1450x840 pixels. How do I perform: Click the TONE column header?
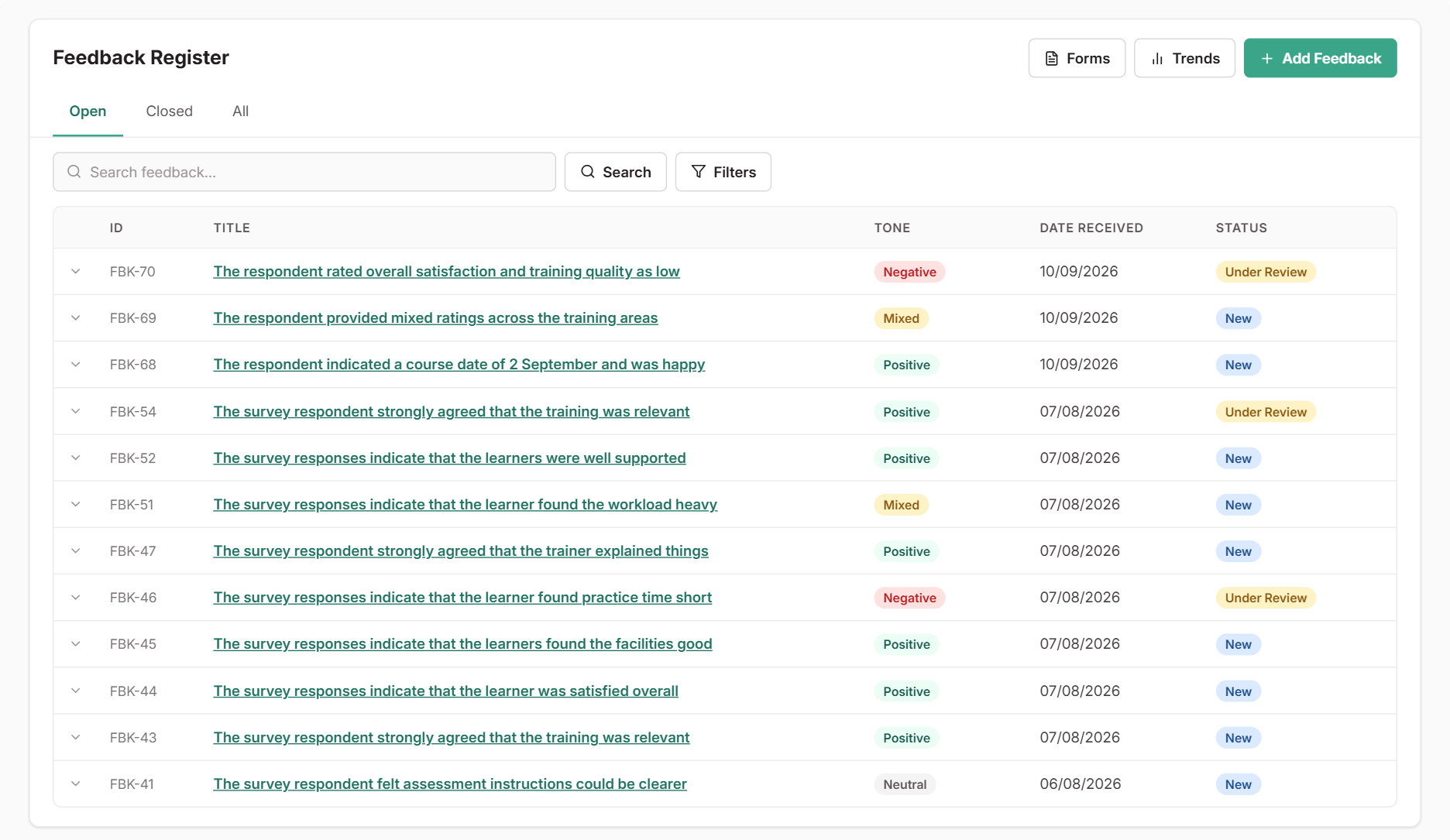coord(892,228)
